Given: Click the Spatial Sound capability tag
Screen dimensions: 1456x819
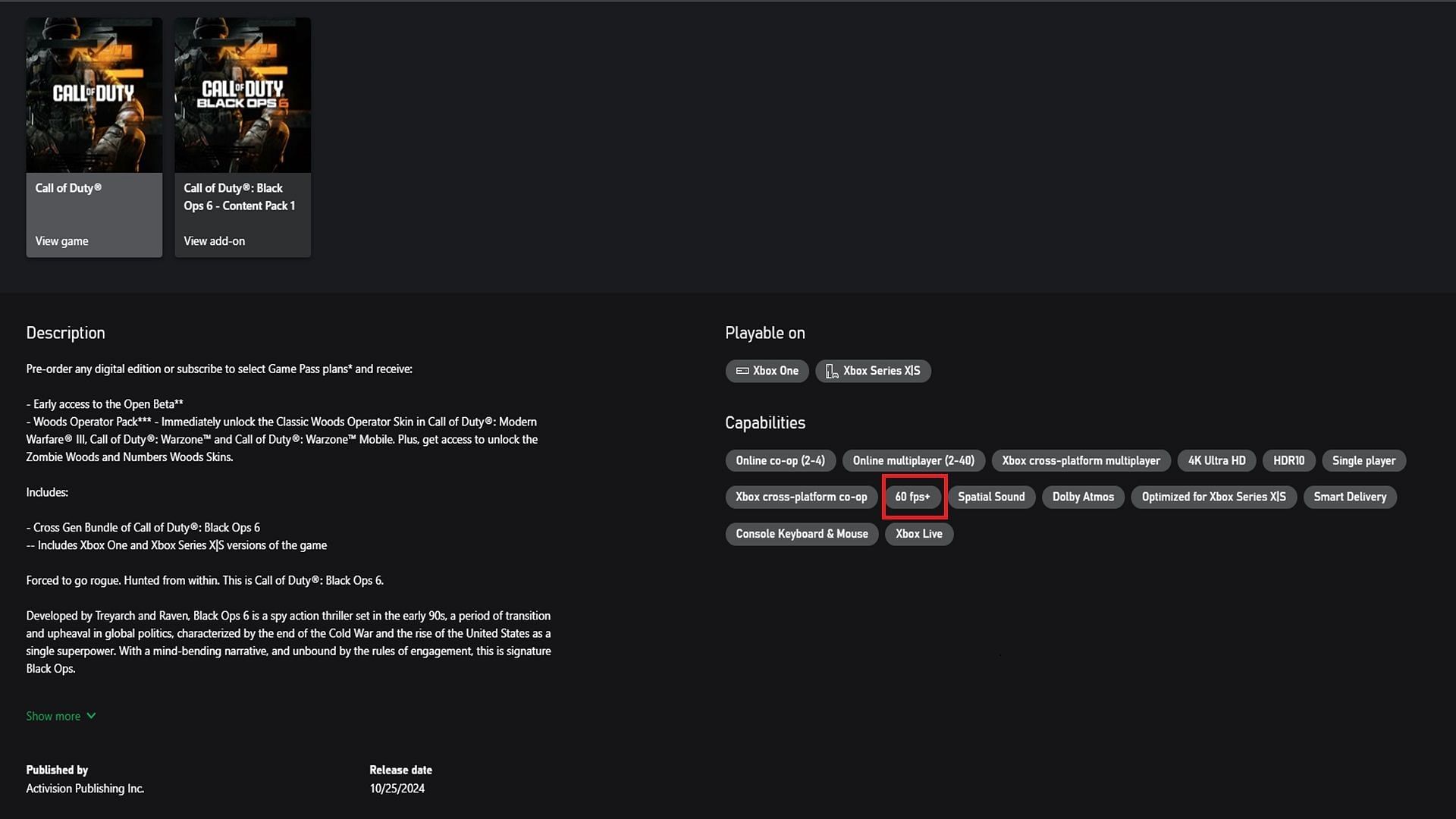Looking at the screenshot, I should coord(991,497).
